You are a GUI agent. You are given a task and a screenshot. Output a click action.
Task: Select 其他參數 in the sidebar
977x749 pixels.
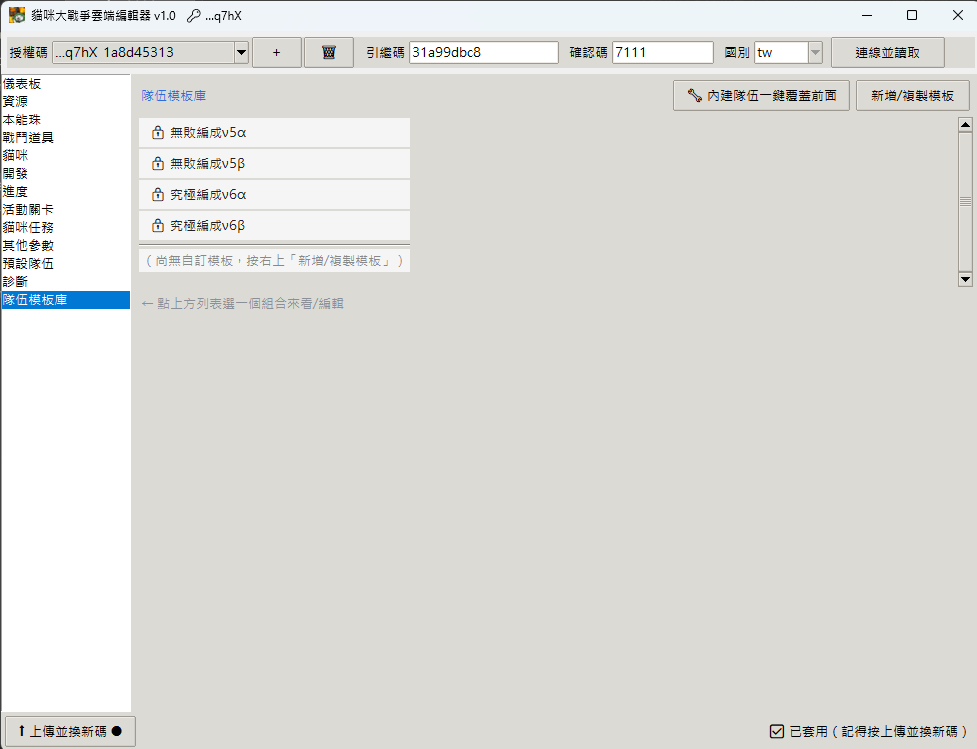click(x=65, y=246)
